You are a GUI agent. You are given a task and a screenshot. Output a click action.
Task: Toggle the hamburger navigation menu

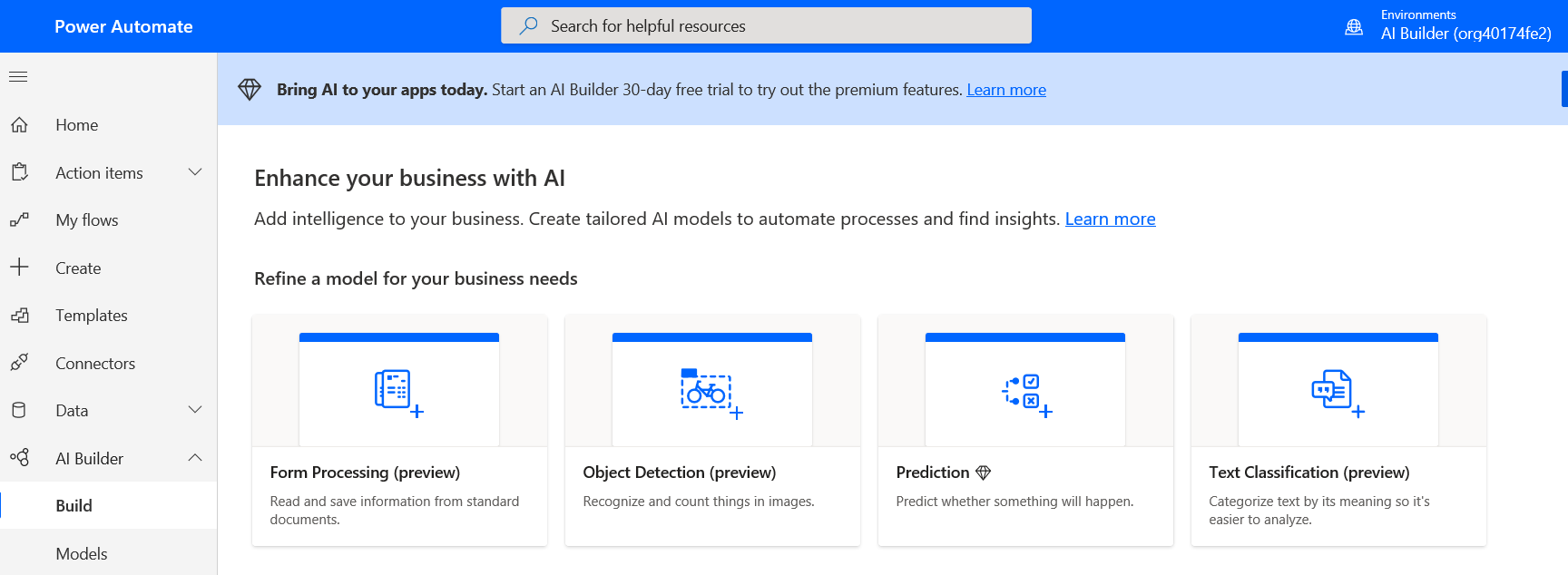pos(18,77)
